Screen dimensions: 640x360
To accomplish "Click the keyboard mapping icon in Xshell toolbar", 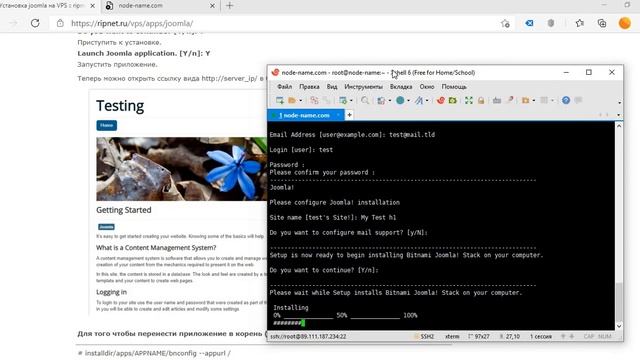I will pos(497,100).
